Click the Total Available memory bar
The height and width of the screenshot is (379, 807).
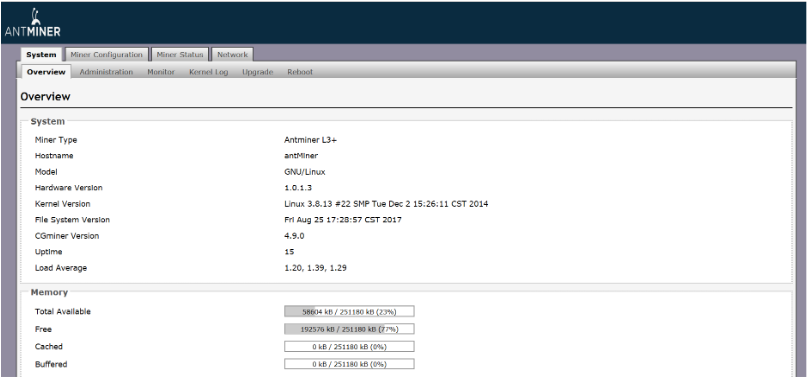(349, 312)
